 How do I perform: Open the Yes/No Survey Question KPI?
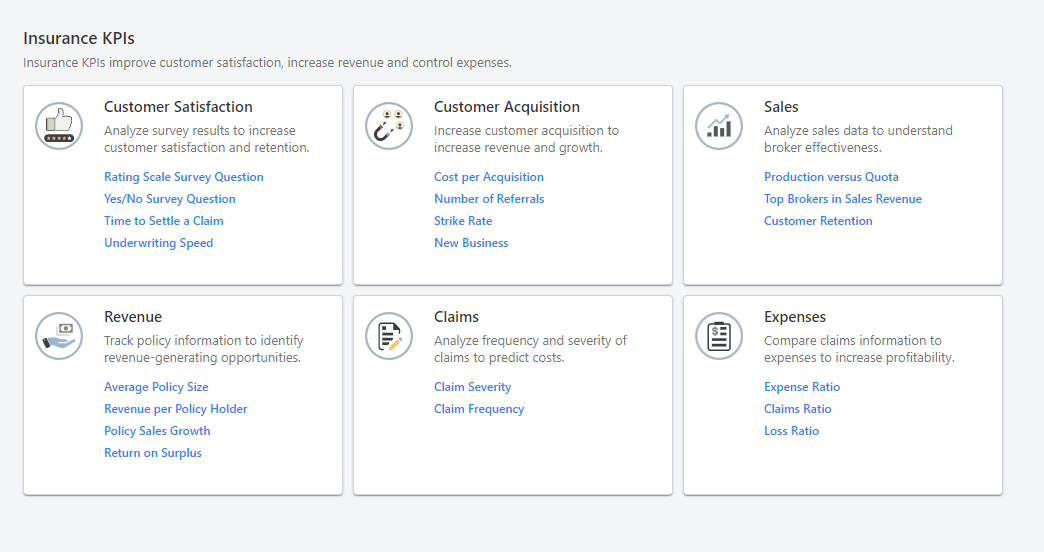click(x=170, y=199)
